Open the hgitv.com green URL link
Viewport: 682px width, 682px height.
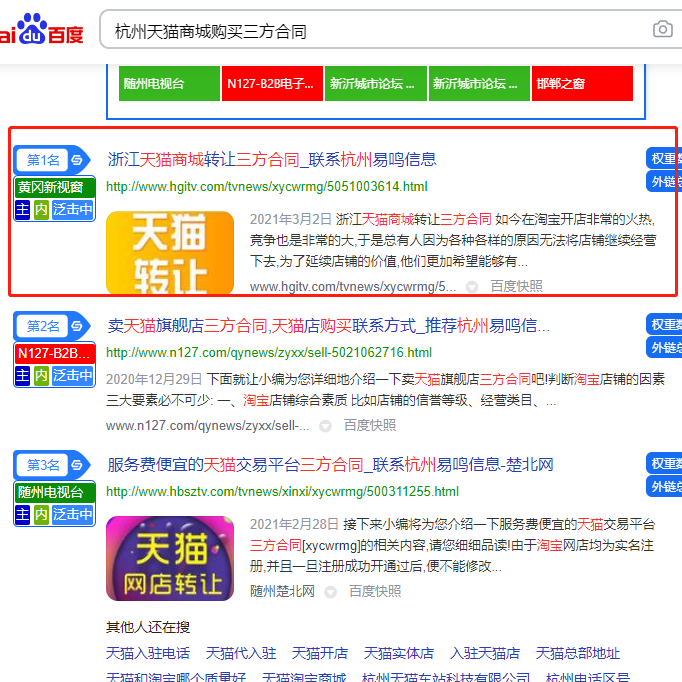click(x=267, y=187)
